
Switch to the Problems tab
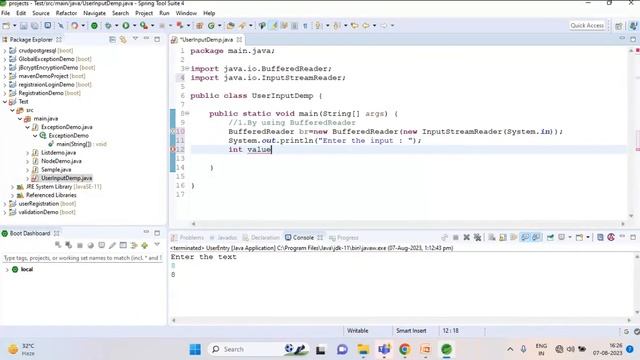(188, 238)
